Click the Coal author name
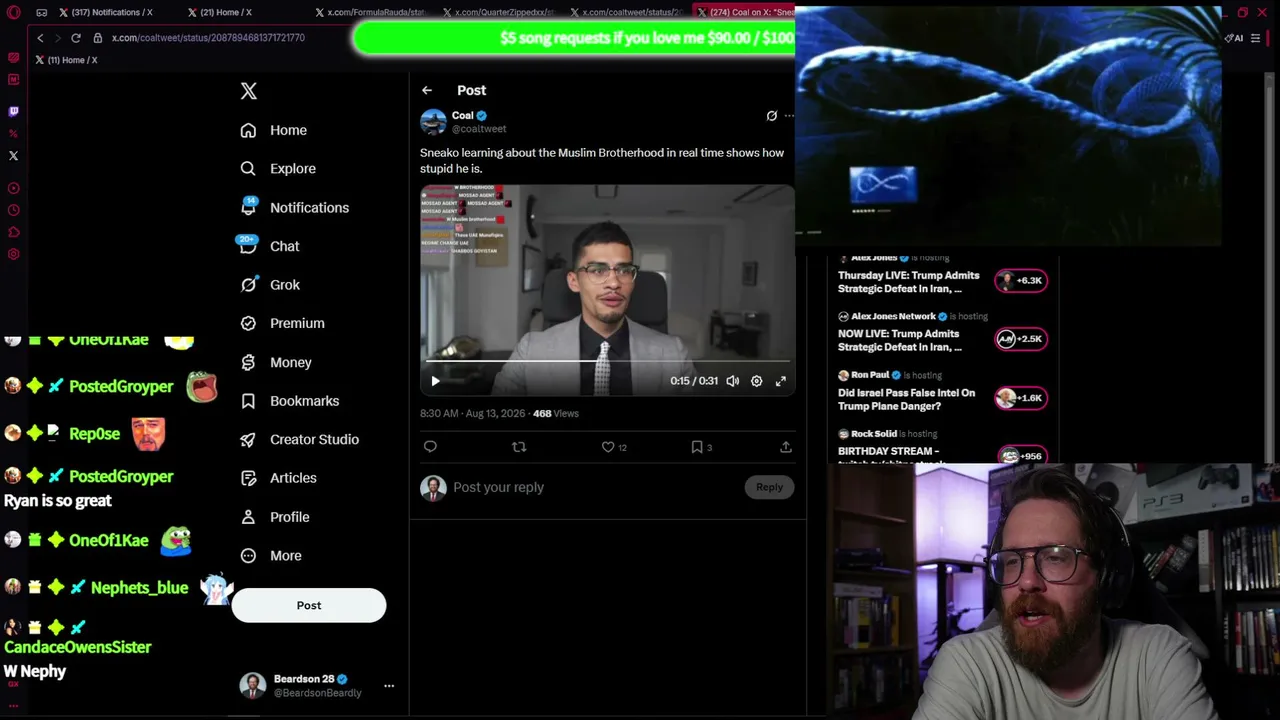This screenshot has width=1280, height=720. (x=462, y=116)
